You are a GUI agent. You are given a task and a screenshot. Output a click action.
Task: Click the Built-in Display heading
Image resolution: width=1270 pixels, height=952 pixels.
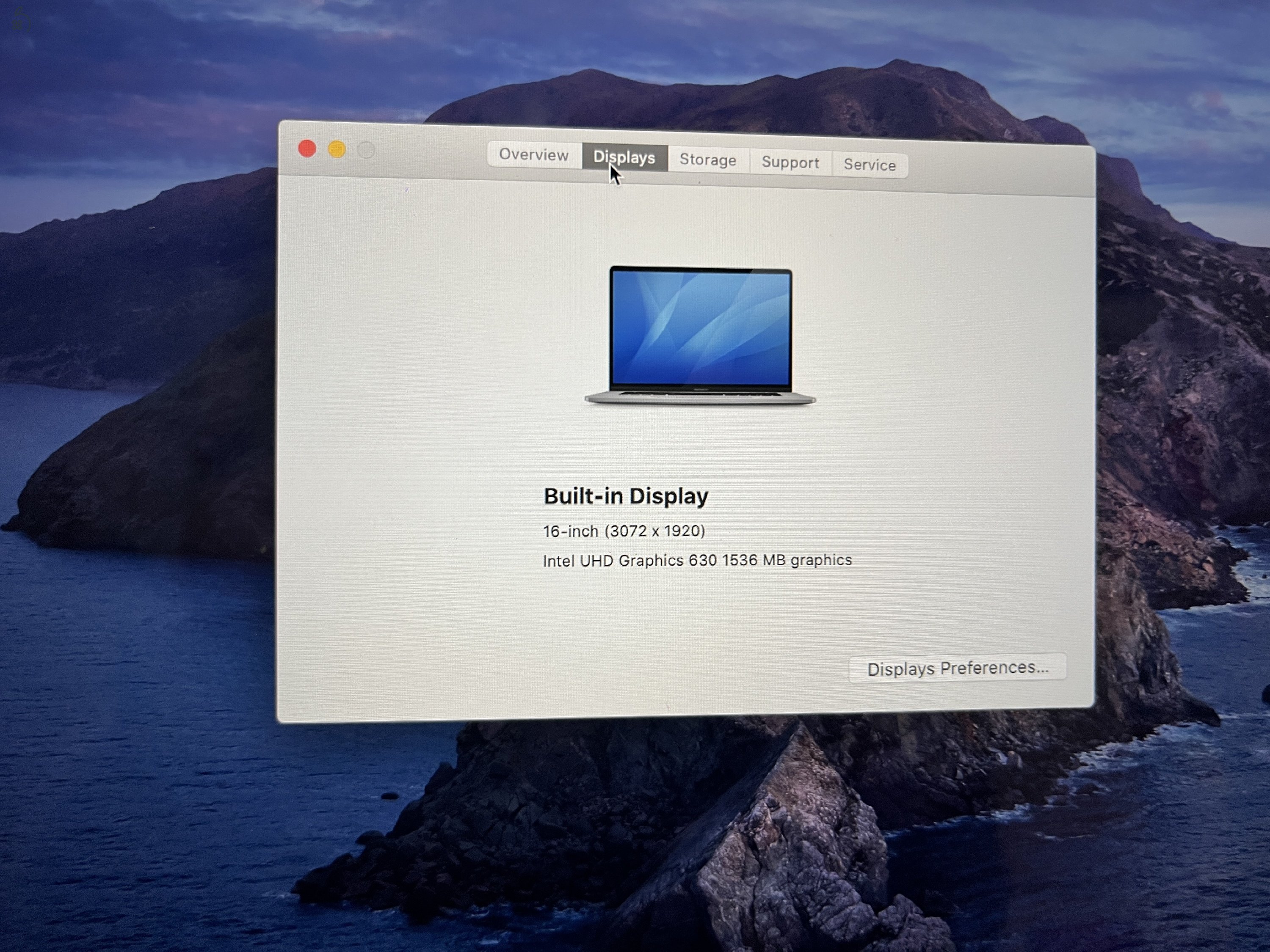[x=626, y=496]
